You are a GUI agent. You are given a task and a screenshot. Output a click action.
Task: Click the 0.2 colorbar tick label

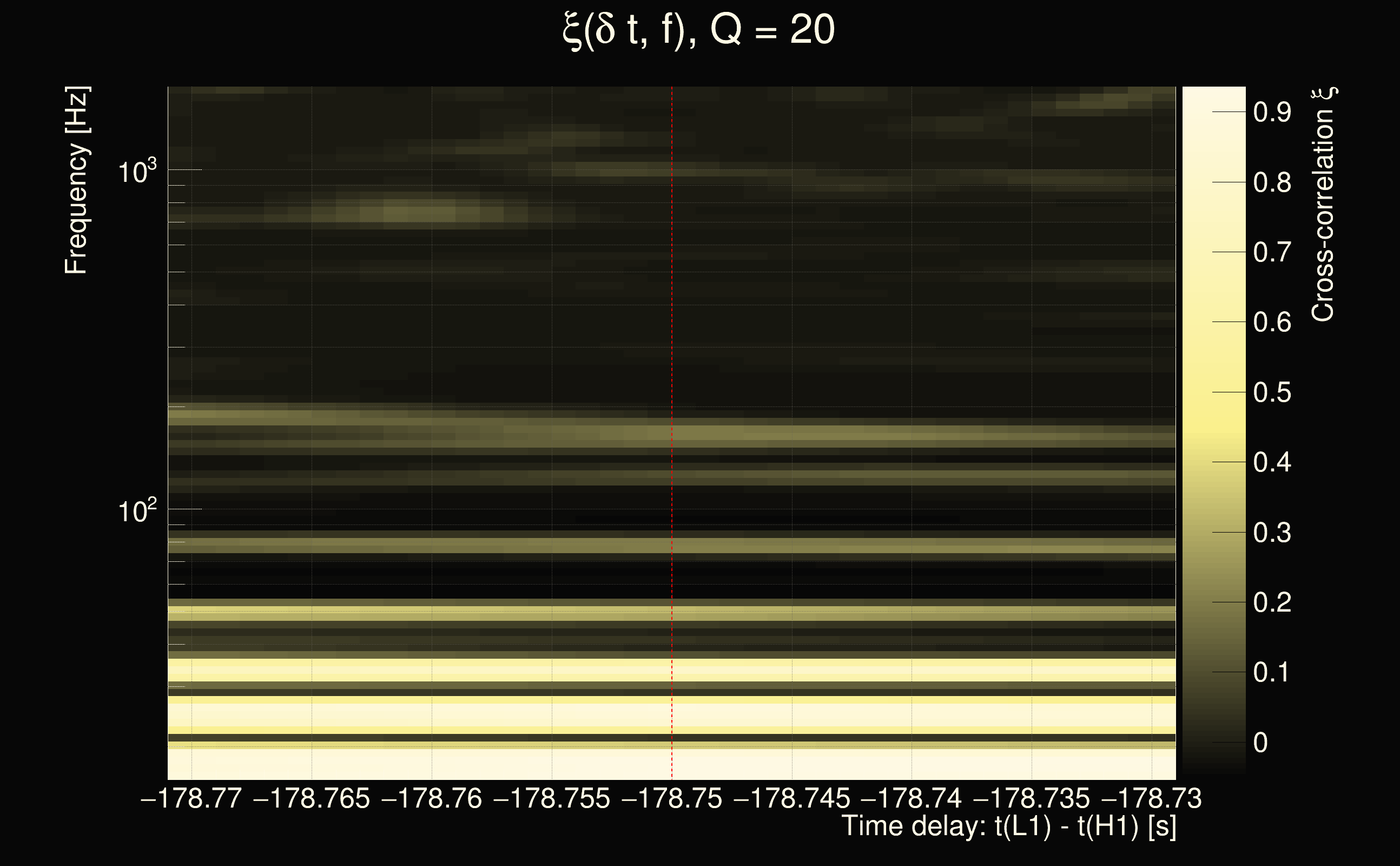pos(1272,602)
